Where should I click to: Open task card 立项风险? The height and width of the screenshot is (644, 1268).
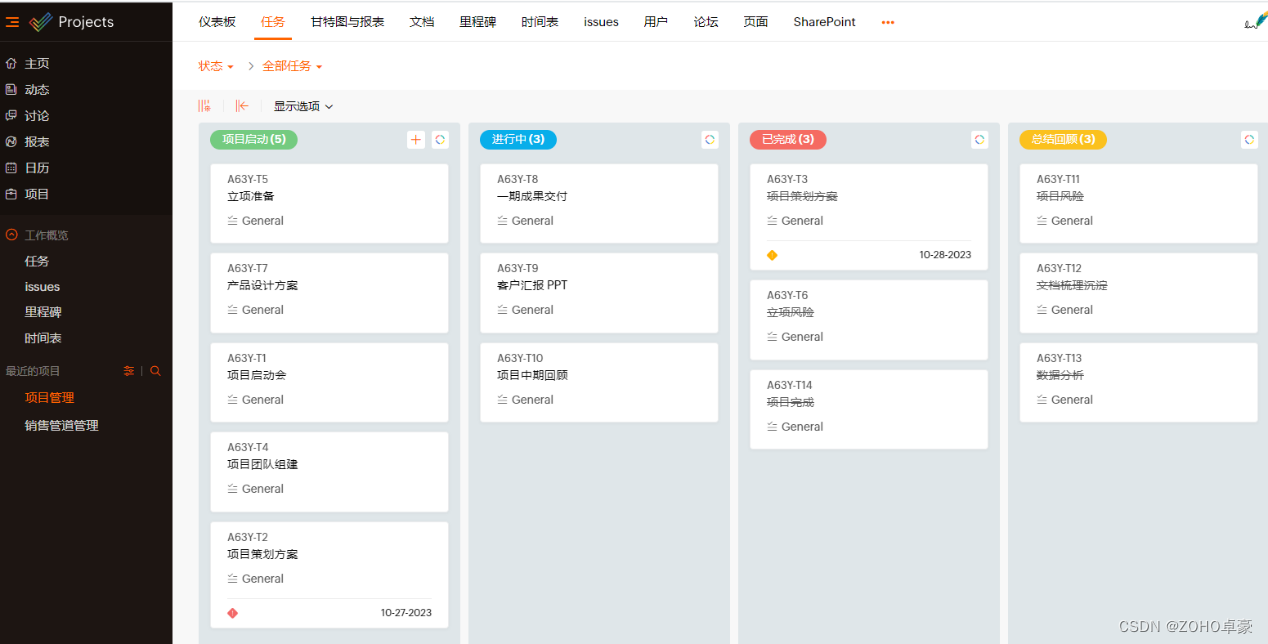click(x=869, y=320)
